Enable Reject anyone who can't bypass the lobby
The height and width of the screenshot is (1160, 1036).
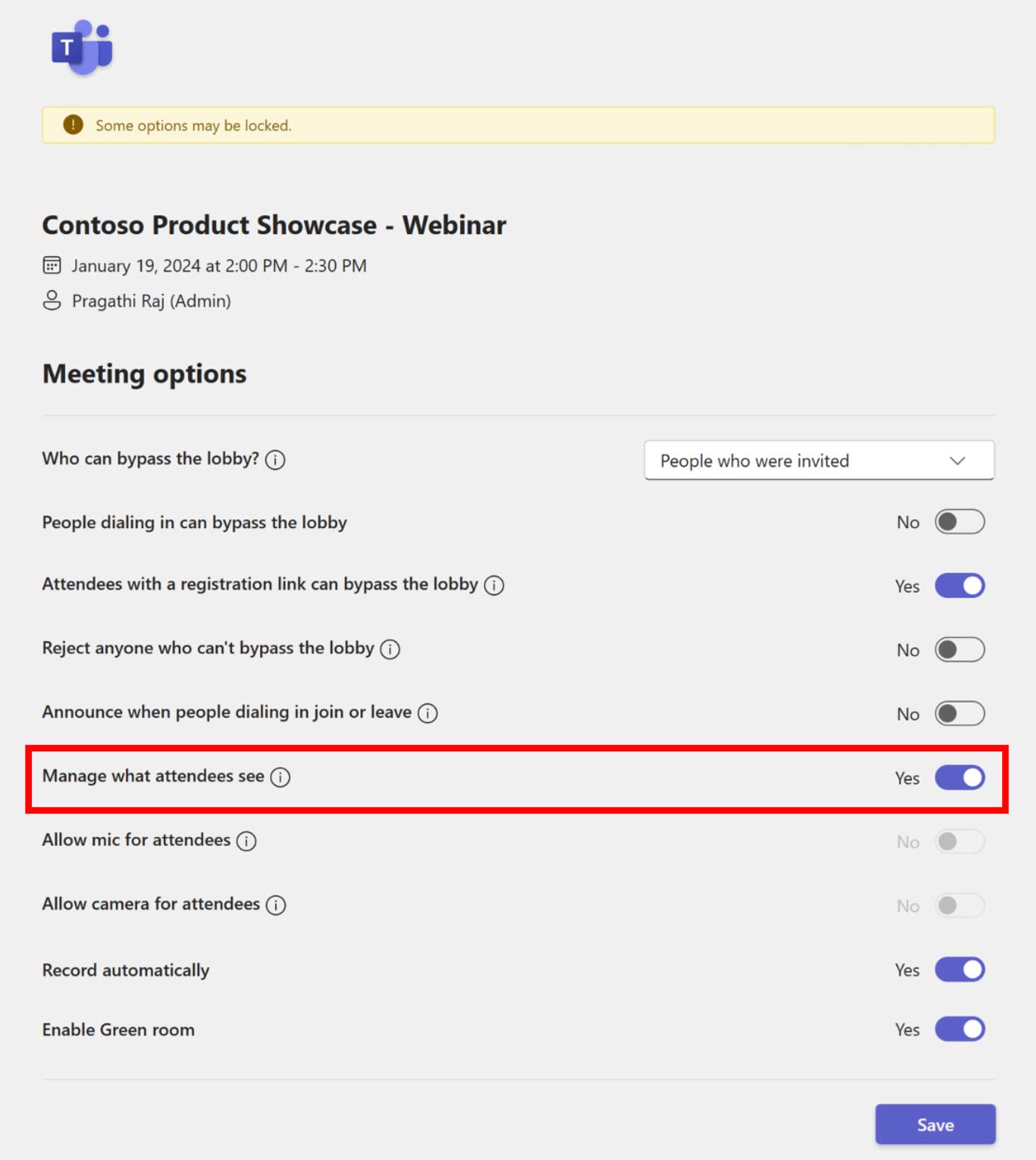960,650
